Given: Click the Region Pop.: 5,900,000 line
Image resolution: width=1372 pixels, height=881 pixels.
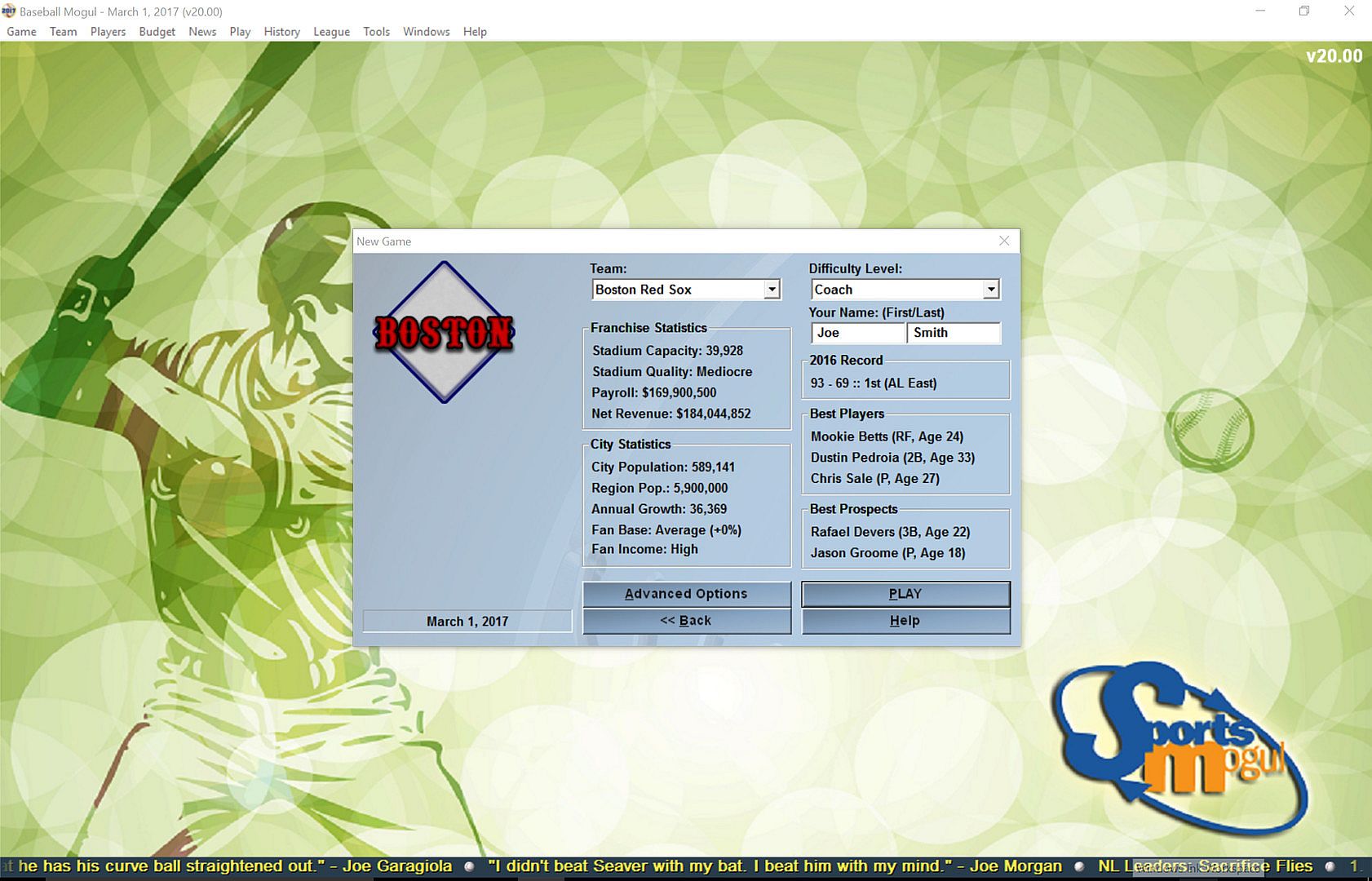Looking at the screenshot, I should click(660, 489).
